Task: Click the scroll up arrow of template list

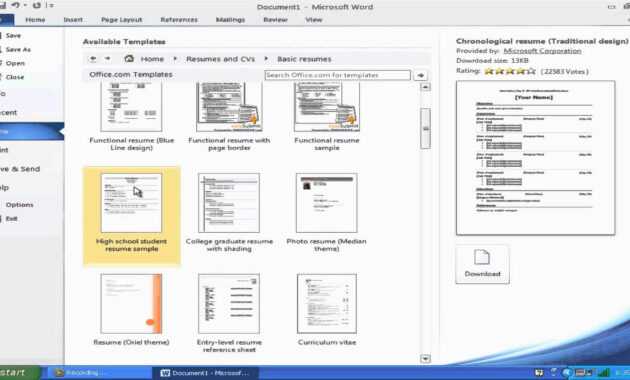Action: coord(425,87)
